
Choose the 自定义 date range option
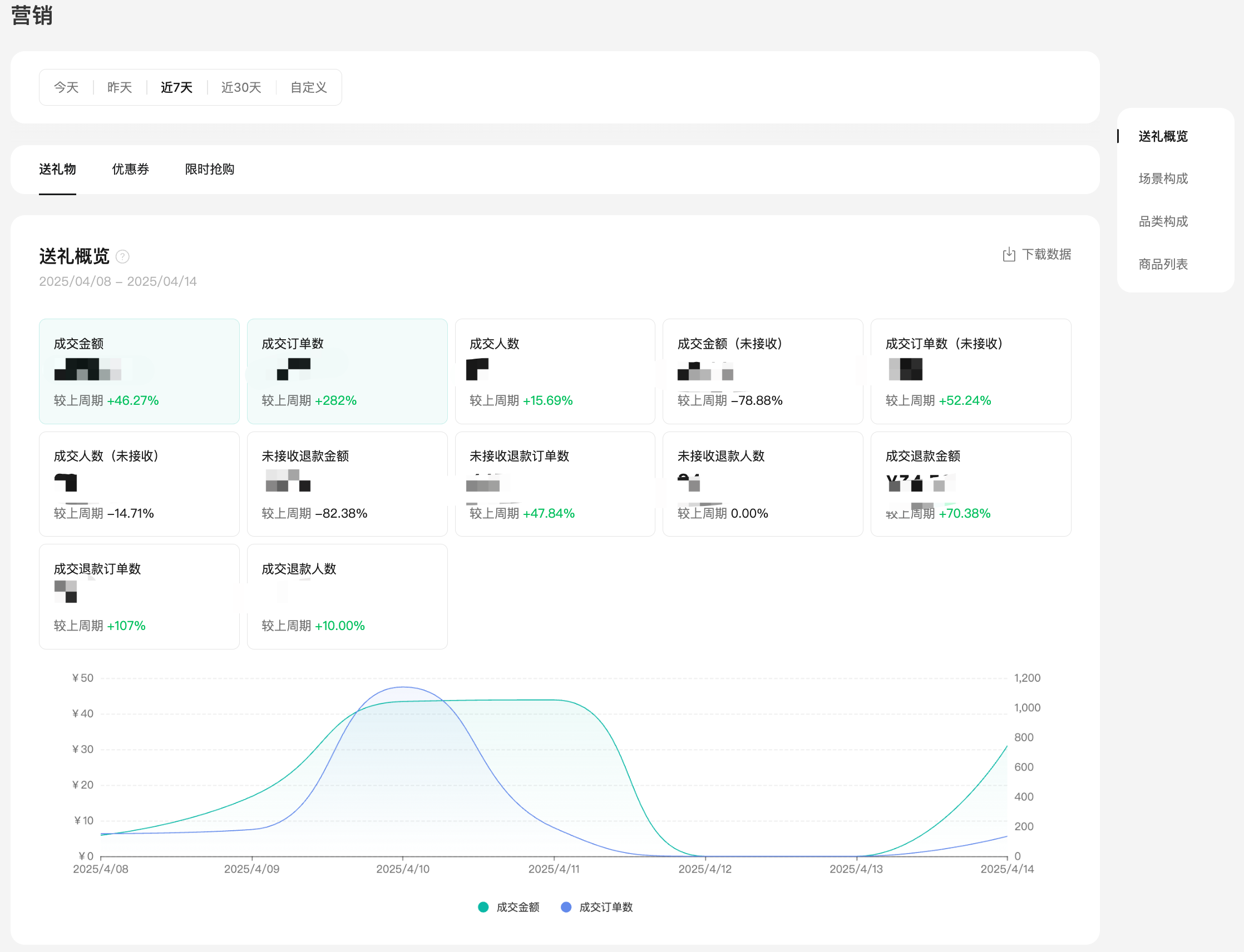308,87
